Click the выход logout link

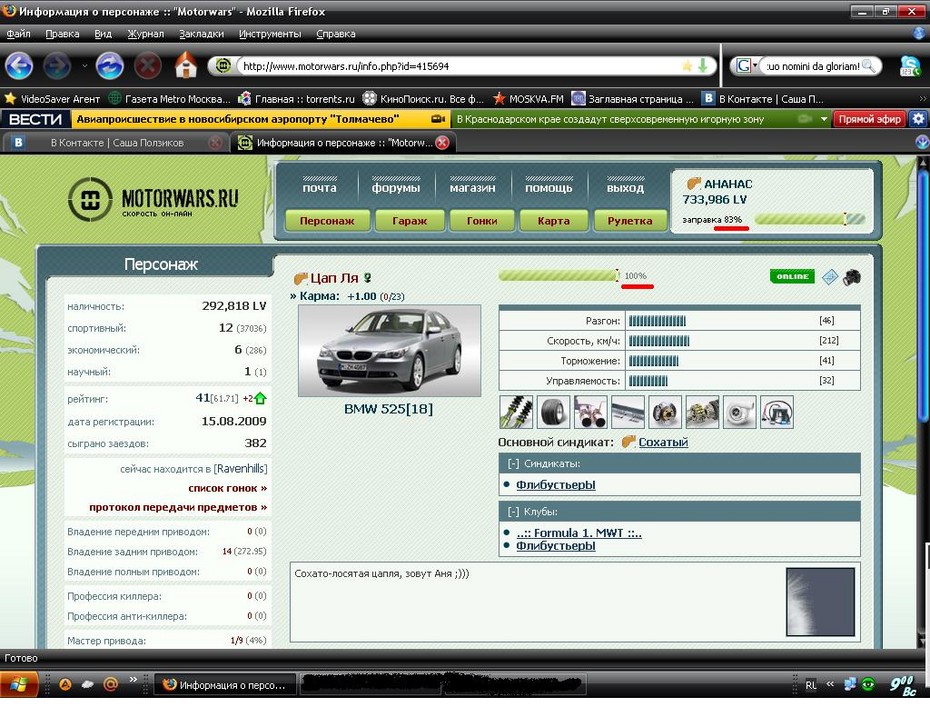(625, 187)
